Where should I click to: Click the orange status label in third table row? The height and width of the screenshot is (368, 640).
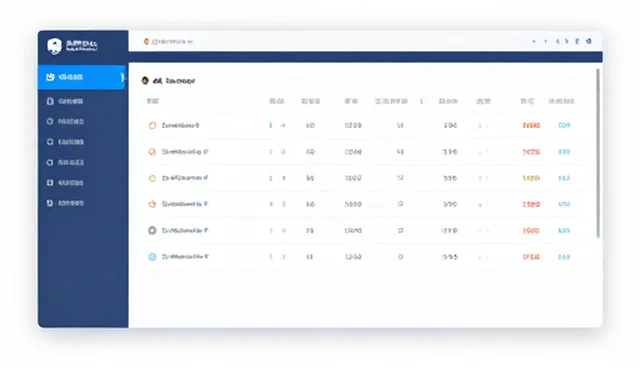click(x=531, y=178)
